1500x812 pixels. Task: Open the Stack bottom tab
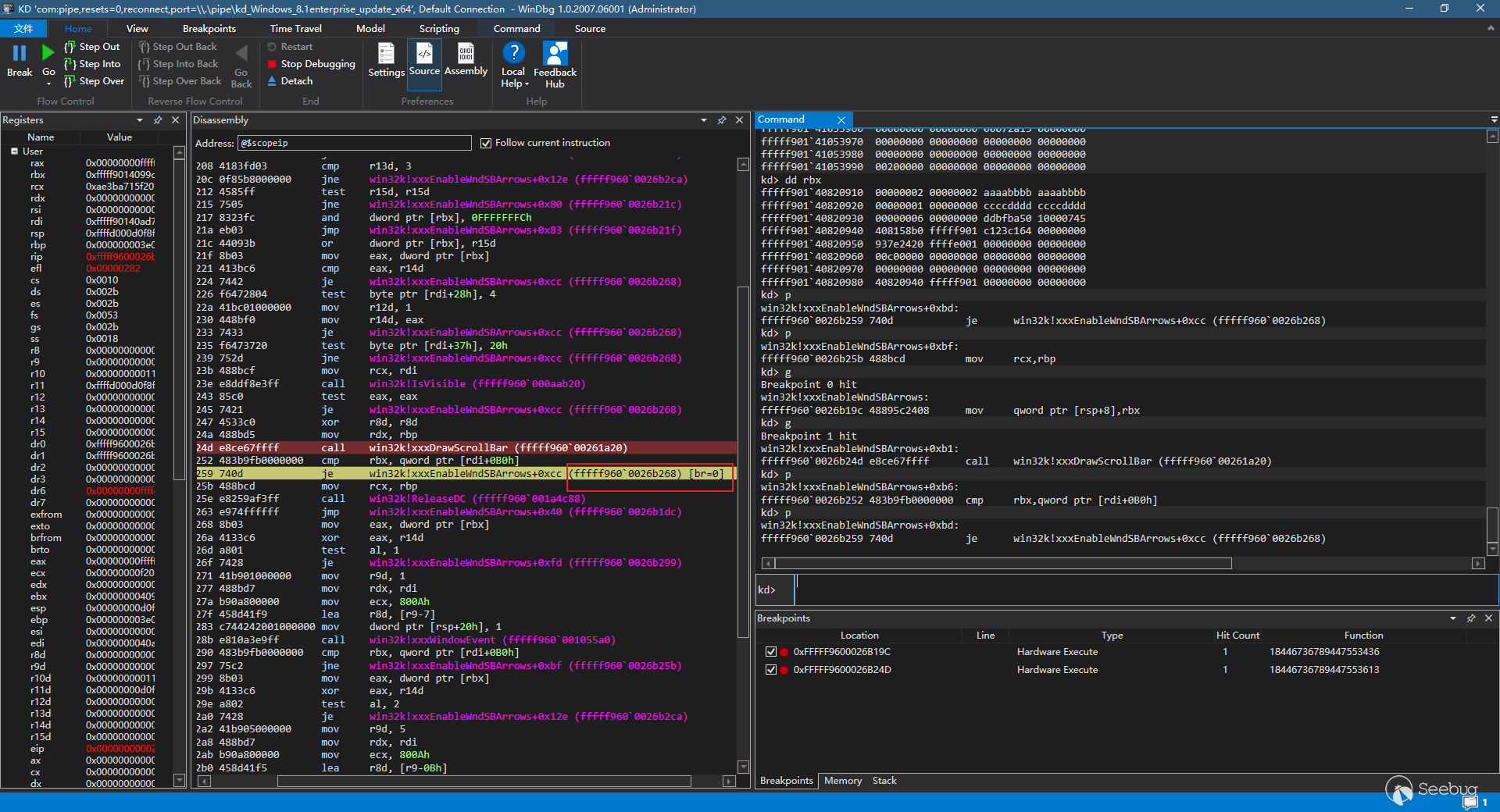[x=884, y=781]
